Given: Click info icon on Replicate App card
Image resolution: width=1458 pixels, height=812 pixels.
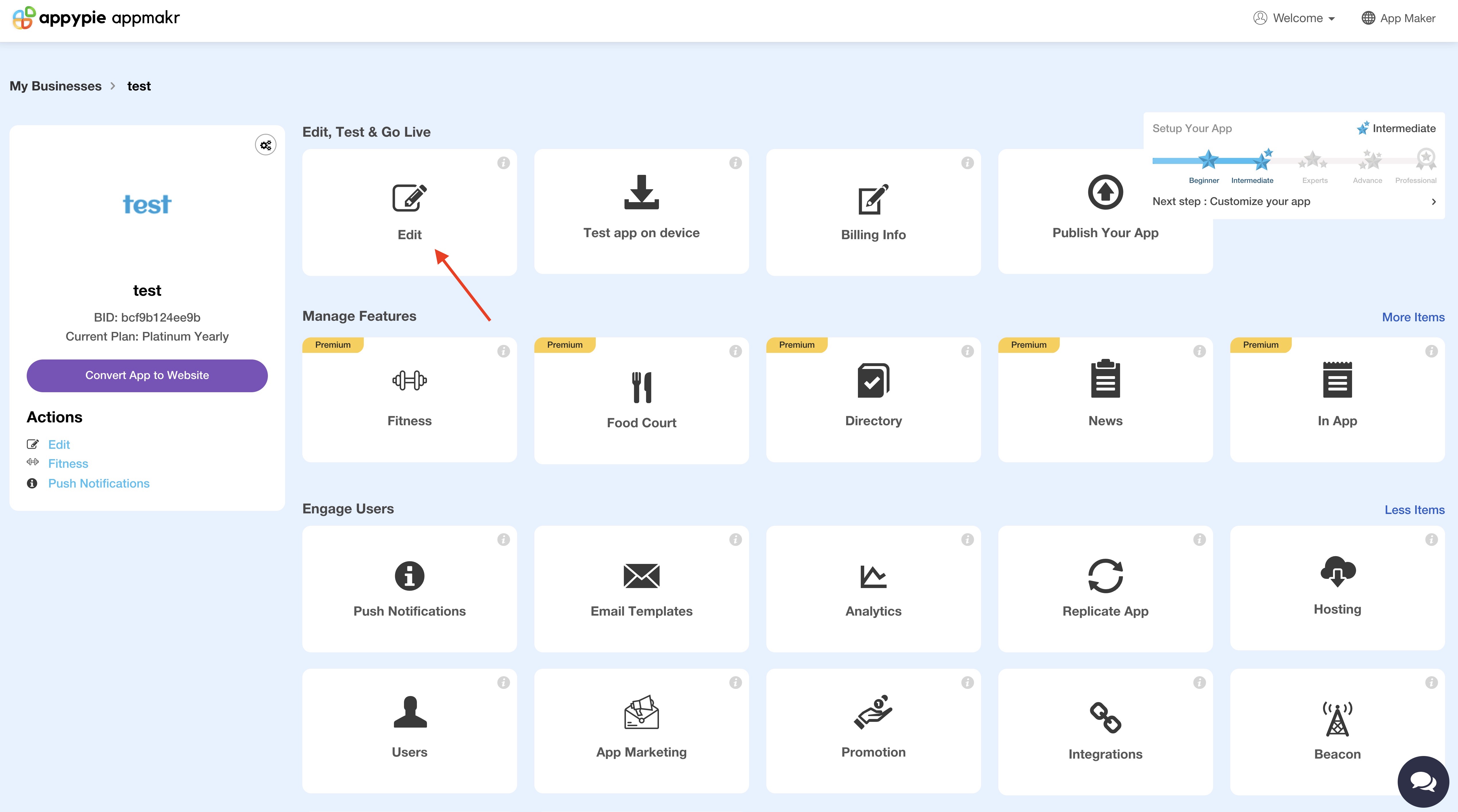Looking at the screenshot, I should (1199, 540).
